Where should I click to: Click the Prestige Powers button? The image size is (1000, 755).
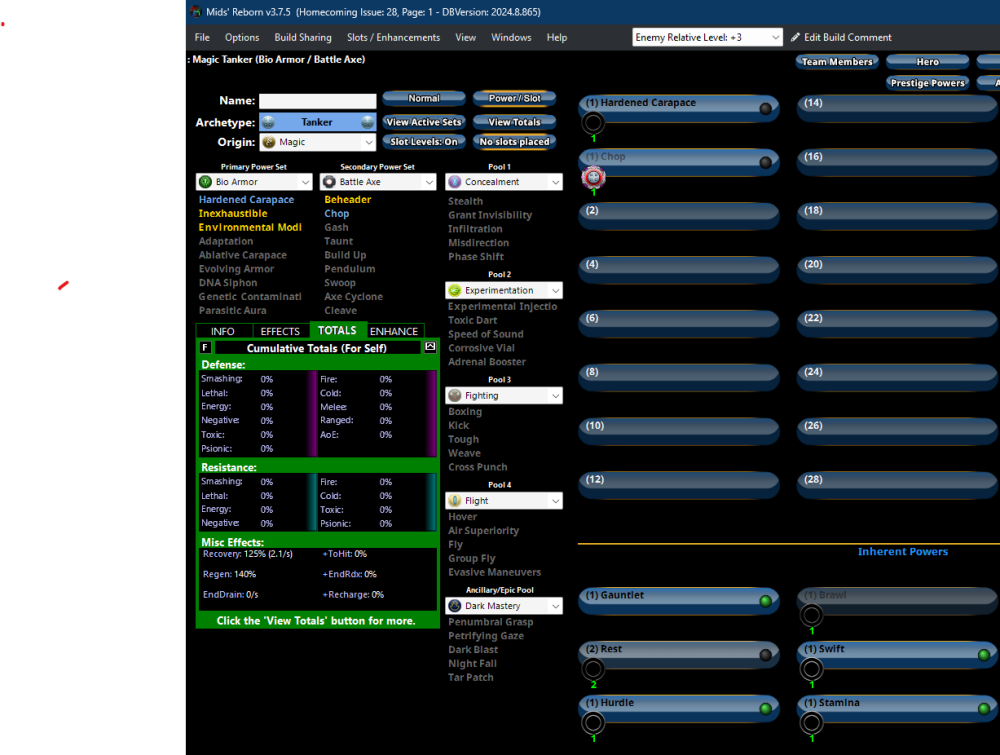pyautogui.click(x=926, y=83)
